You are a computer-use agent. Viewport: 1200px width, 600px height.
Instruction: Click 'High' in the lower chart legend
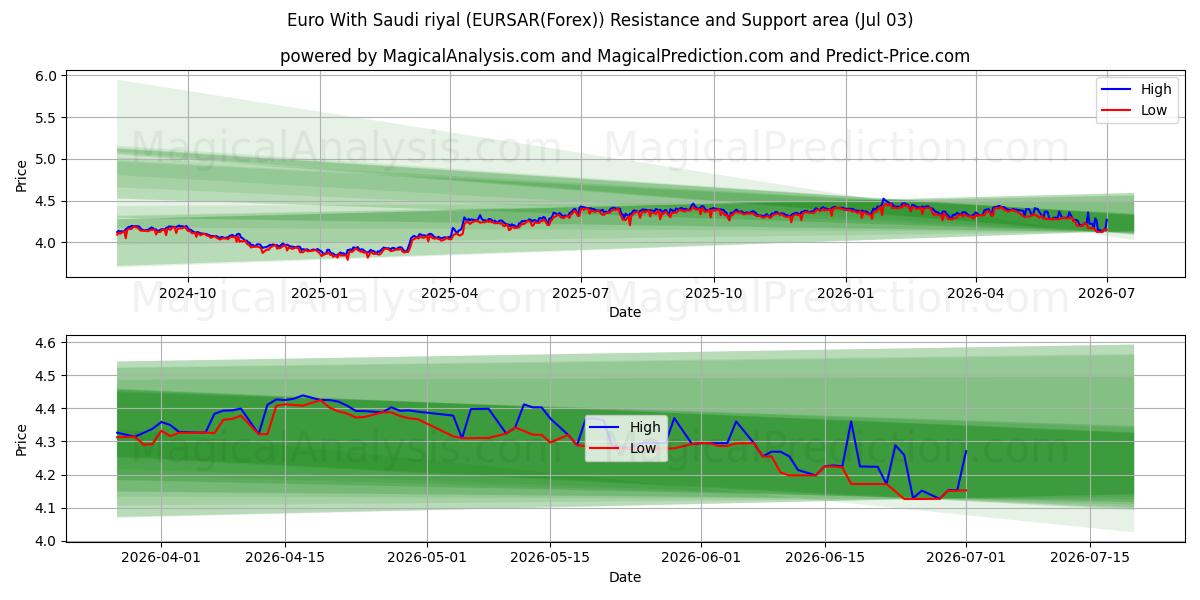click(645, 427)
